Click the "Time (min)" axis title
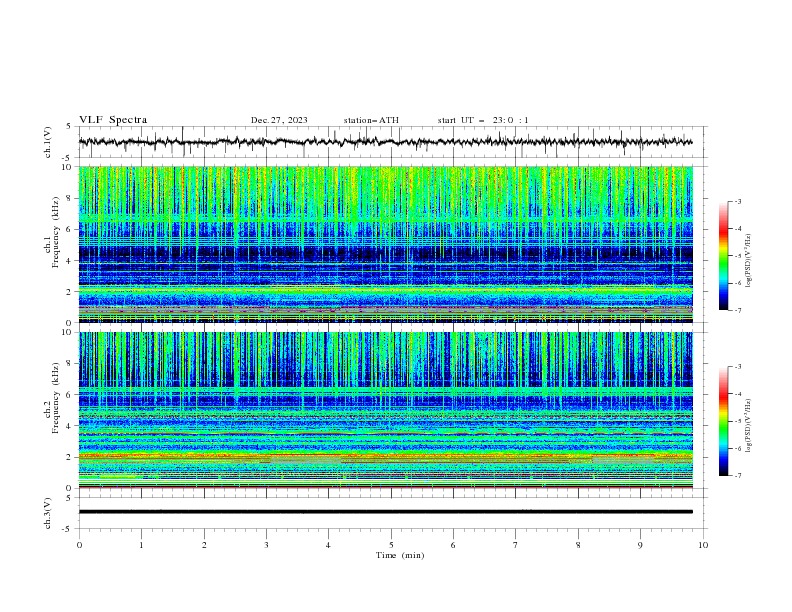The height and width of the screenshot is (612, 792). click(400, 555)
